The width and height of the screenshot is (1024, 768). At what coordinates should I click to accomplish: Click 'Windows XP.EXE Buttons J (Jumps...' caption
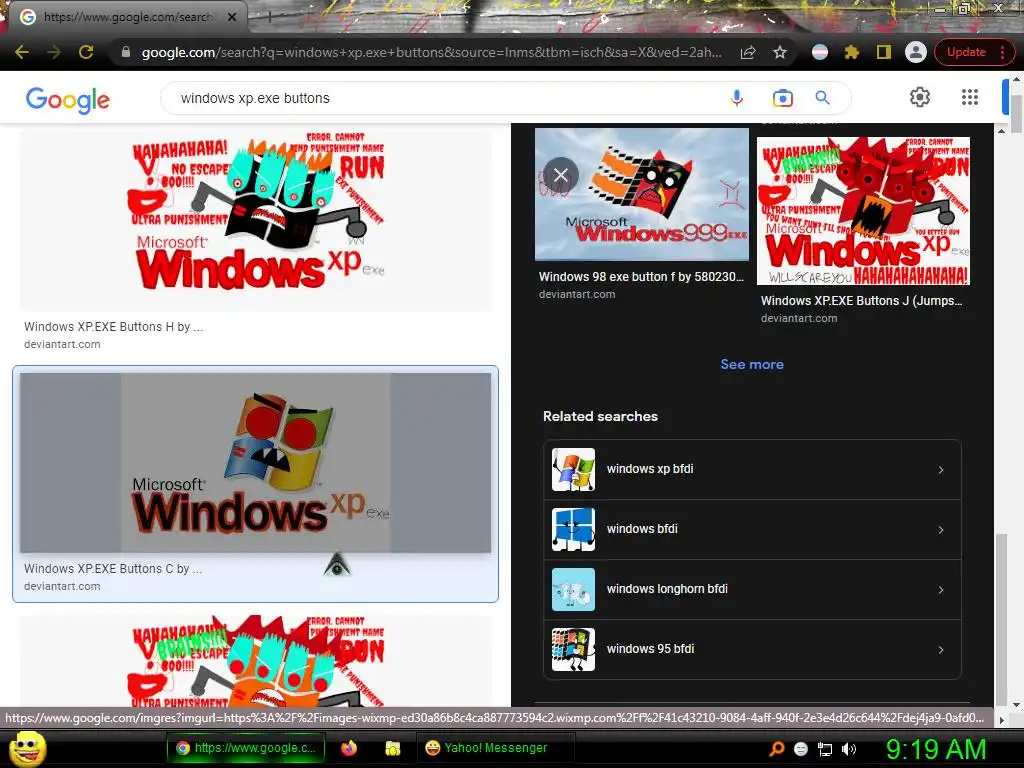coord(861,301)
